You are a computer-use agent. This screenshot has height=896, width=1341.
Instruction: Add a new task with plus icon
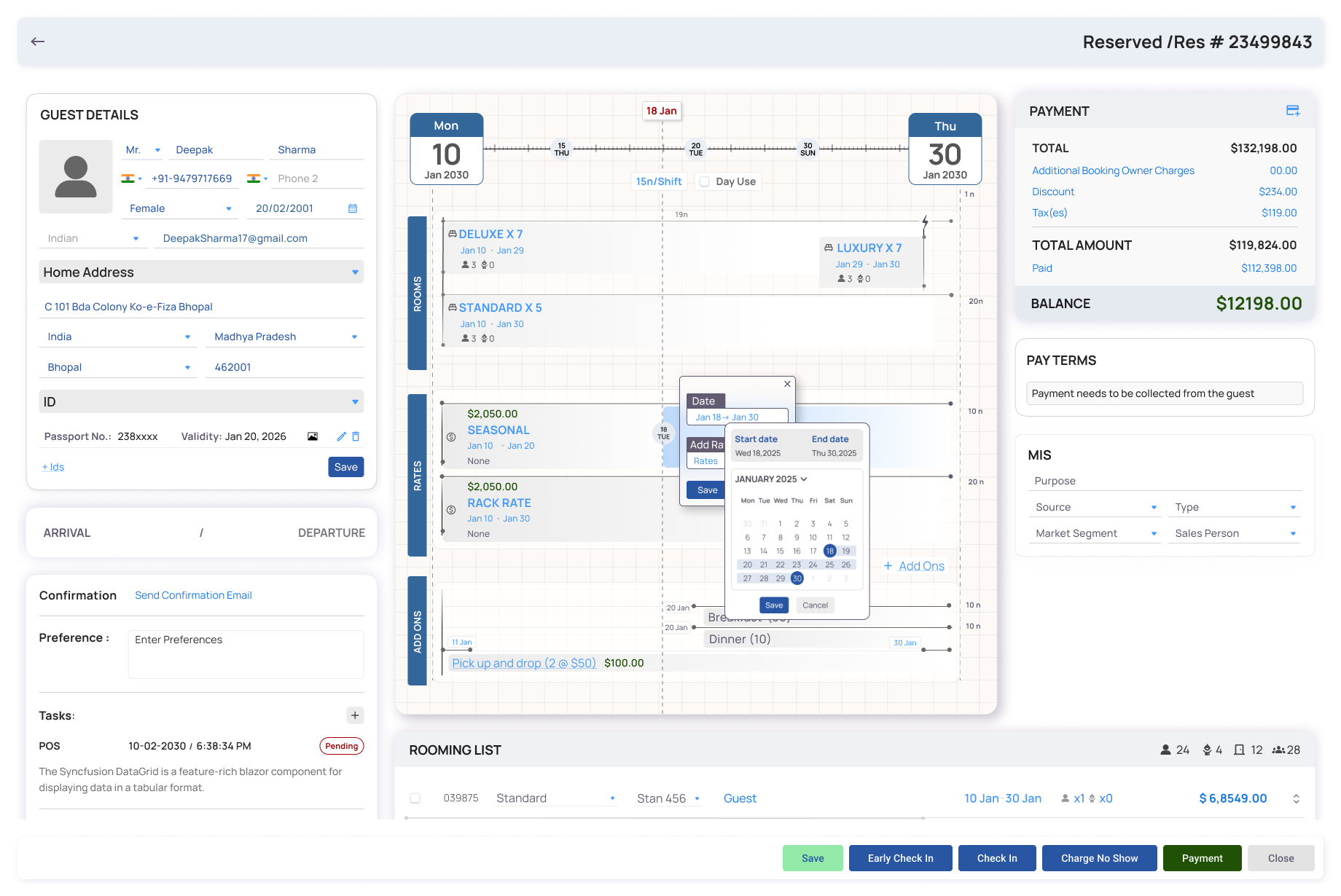click(x=355, y=715)
